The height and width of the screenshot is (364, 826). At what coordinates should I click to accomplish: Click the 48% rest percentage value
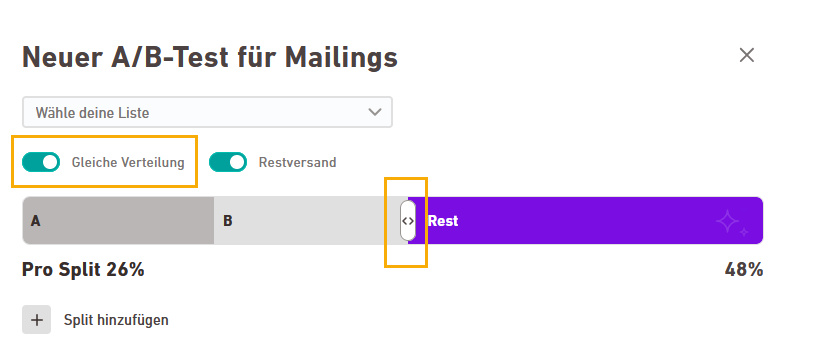[744, 270]
